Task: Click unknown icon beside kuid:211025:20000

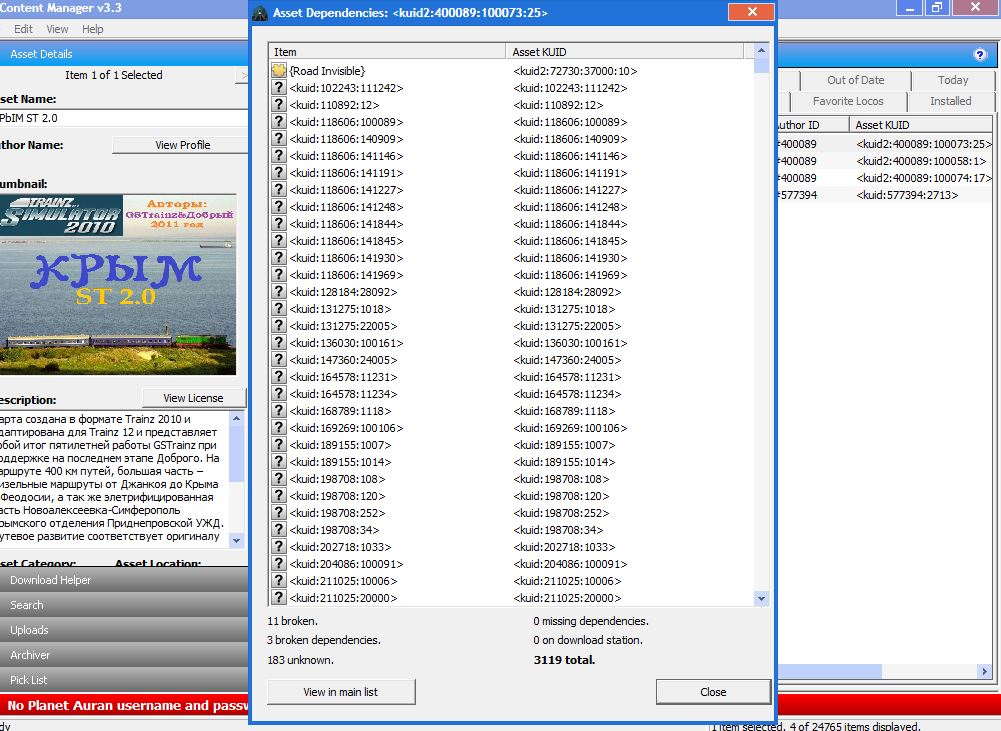Action: (x=278, y=598)
